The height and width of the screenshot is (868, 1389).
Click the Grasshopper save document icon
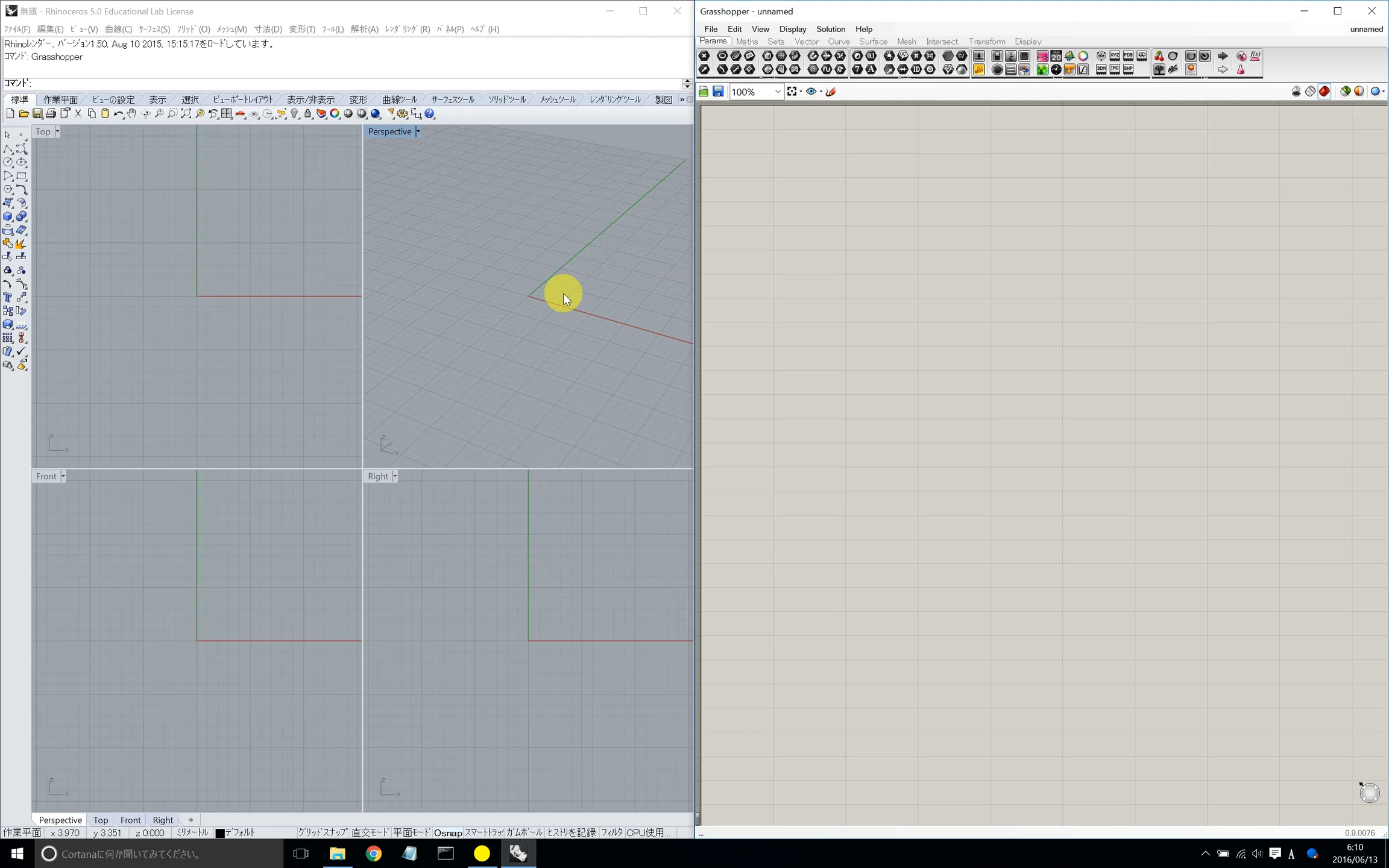coord(718,92)
